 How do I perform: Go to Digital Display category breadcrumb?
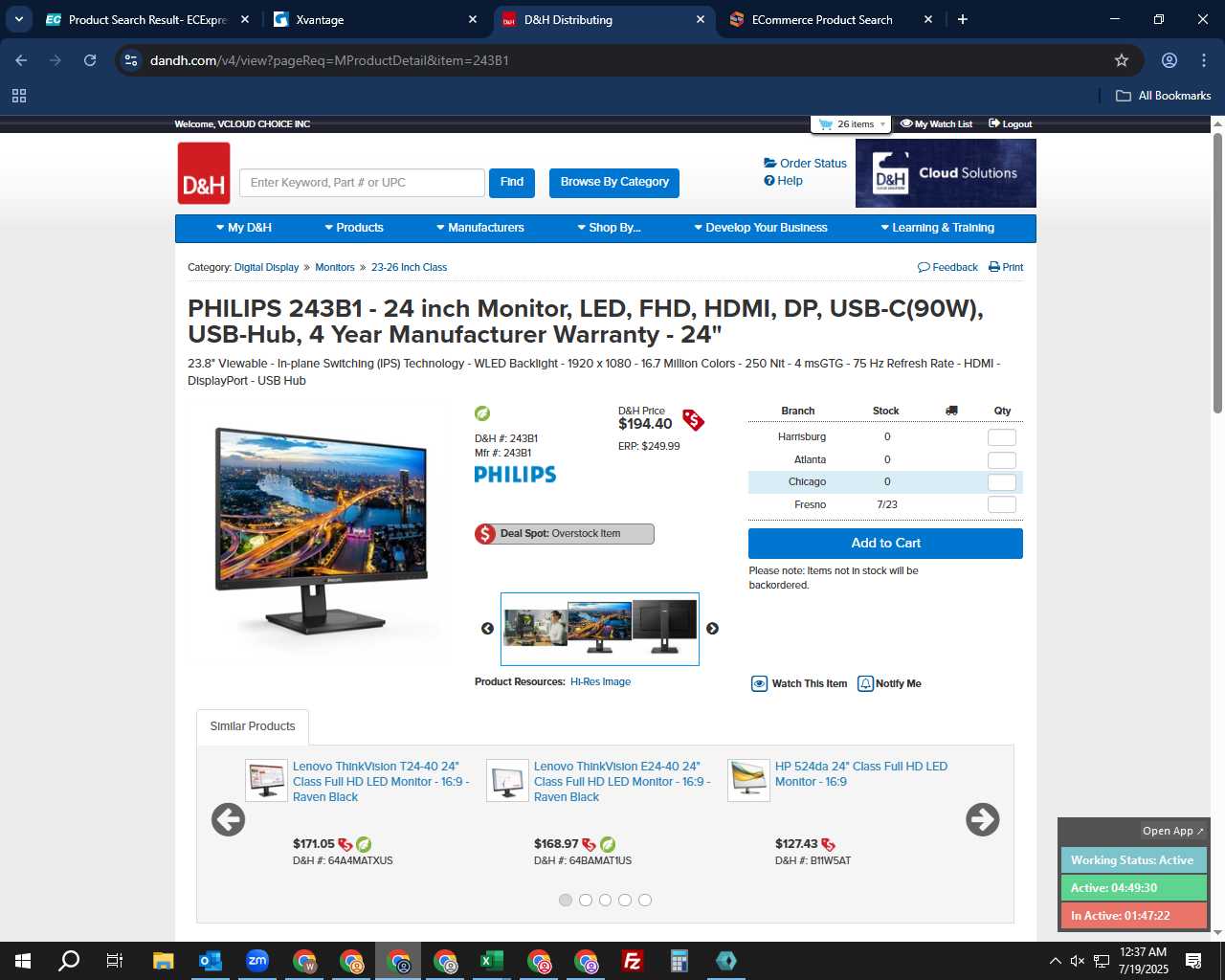(x=266, y=267)
